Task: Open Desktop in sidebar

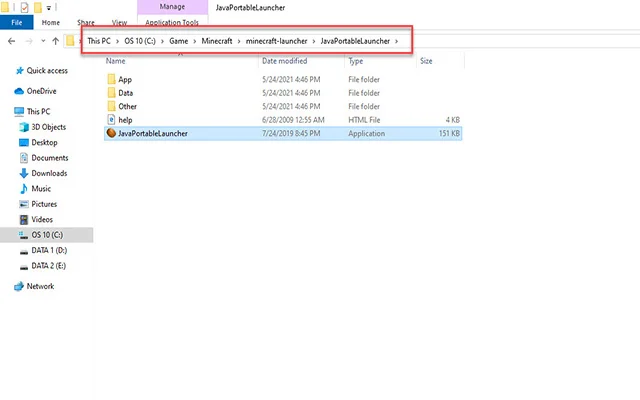Action: pos(44,142)
